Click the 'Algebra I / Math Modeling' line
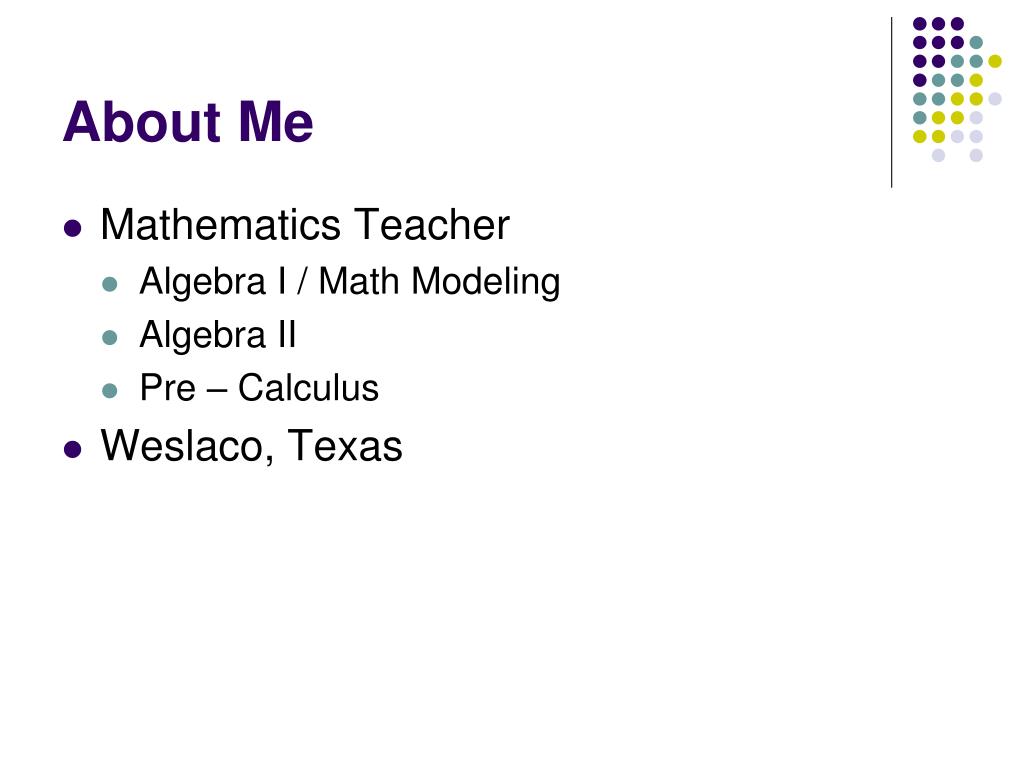 (x=349, y=281)
